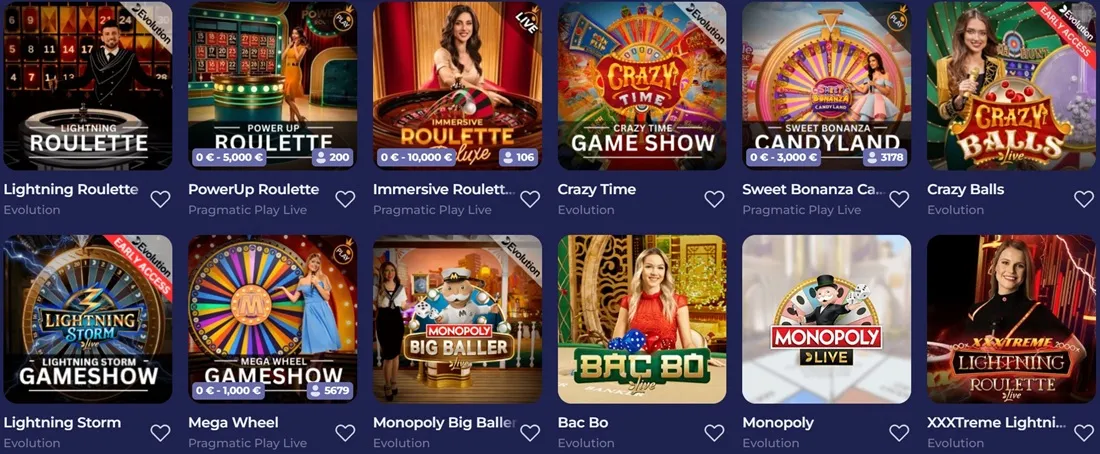The height and width of the screenshot is (454, 1100).
Task: Click Immersive Roulette 0 € - 10,000 € bet badge
Action: pos(418,157)
